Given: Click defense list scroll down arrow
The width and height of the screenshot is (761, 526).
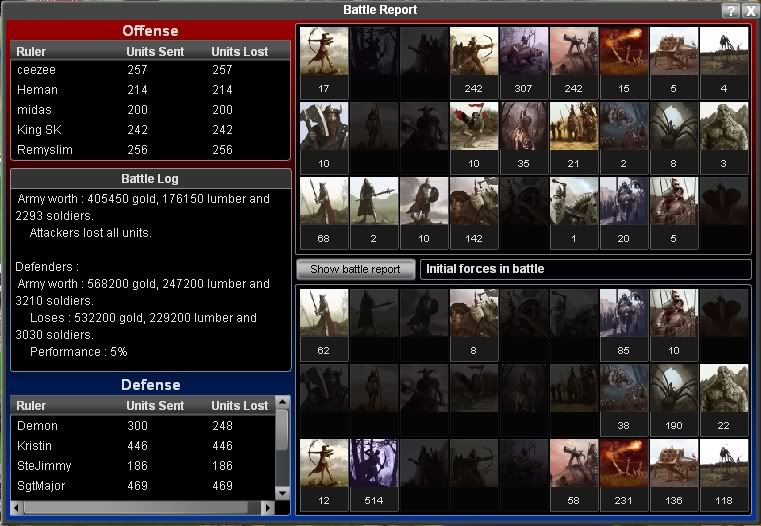Looking at the screenshot, I should (282, 493).
